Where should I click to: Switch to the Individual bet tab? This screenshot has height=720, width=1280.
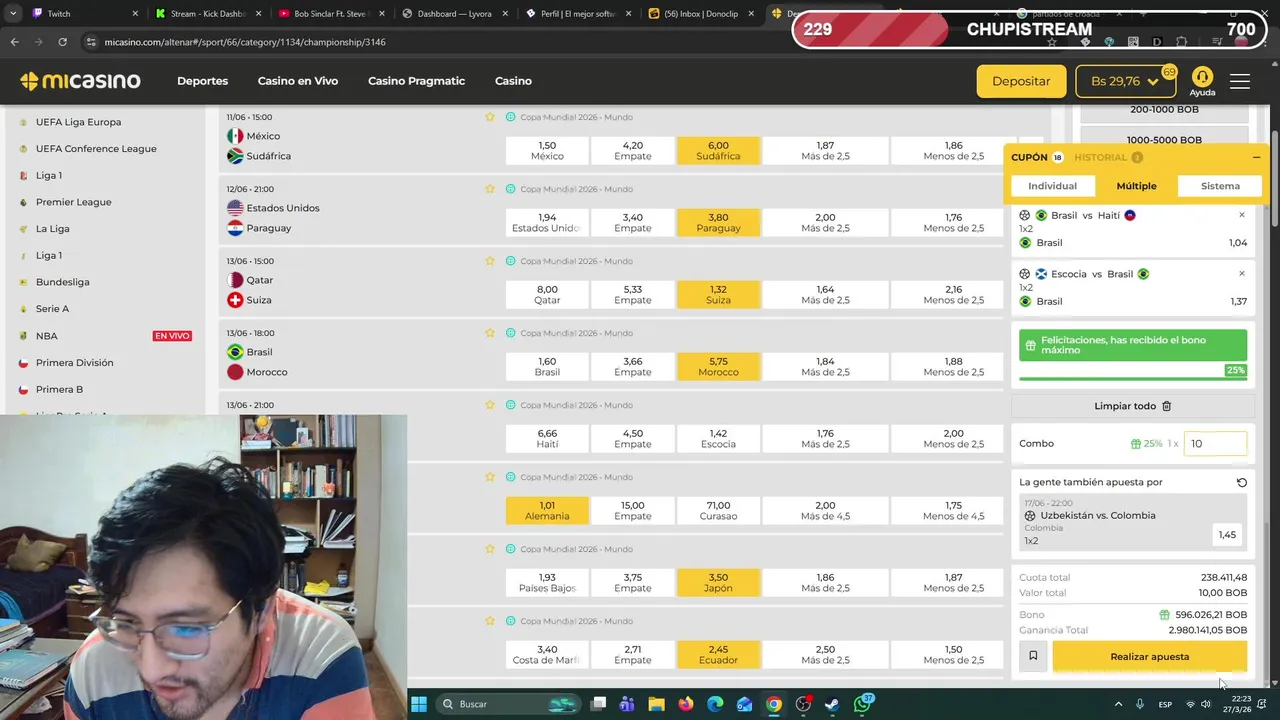click(x=1052, y=186)
